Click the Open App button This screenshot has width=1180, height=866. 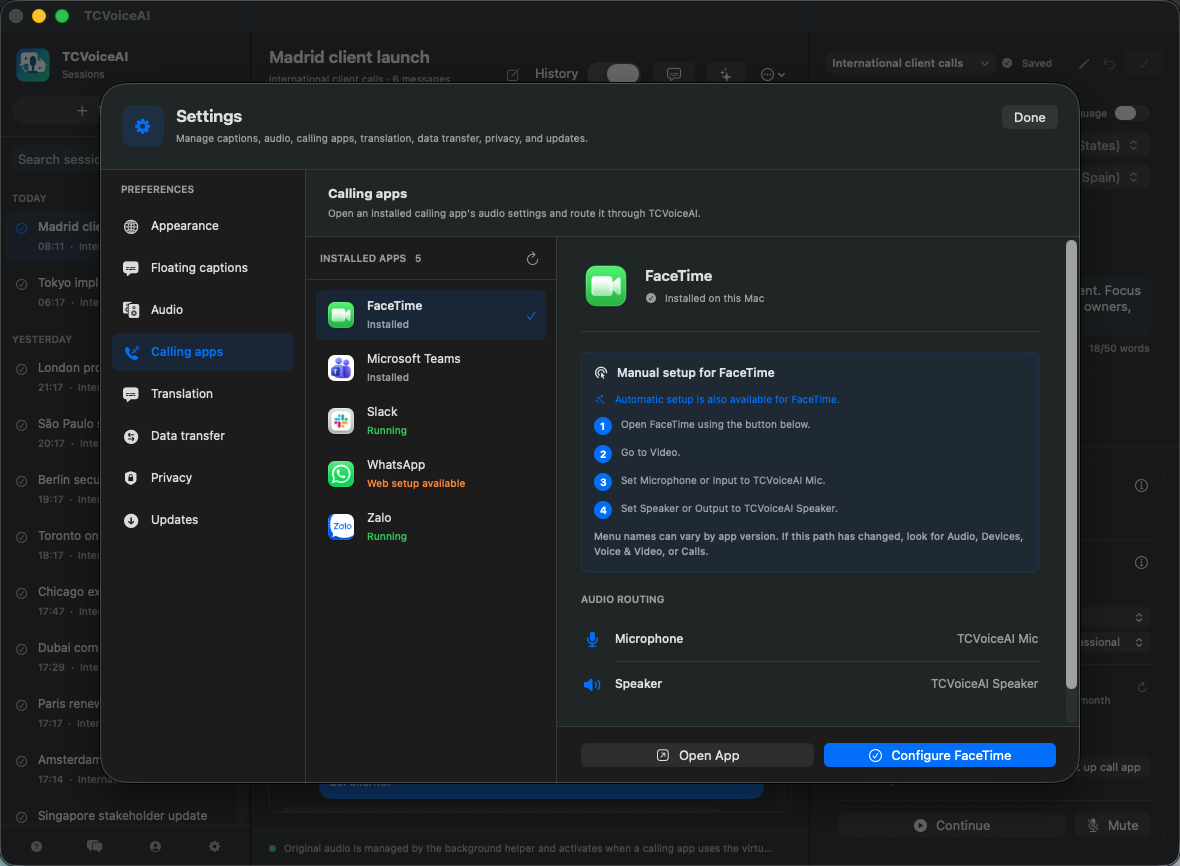coord(697,755)
